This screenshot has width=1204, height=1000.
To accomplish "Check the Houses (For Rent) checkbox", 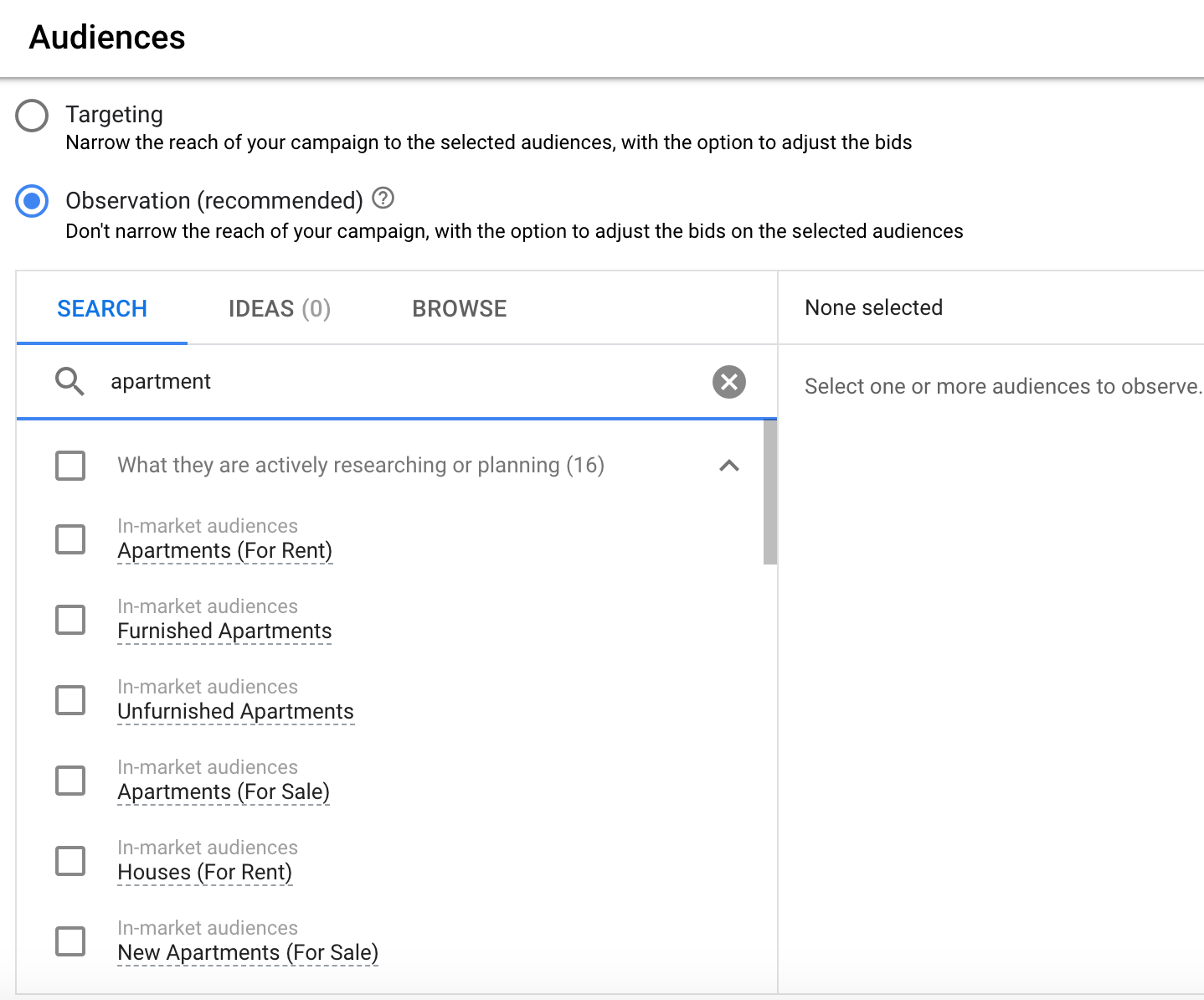I will (x=70, y=861).
